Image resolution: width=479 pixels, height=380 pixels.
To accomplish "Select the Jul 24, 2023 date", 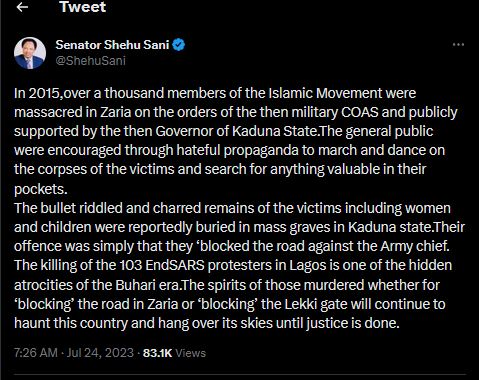I will [x=100, y=353].
